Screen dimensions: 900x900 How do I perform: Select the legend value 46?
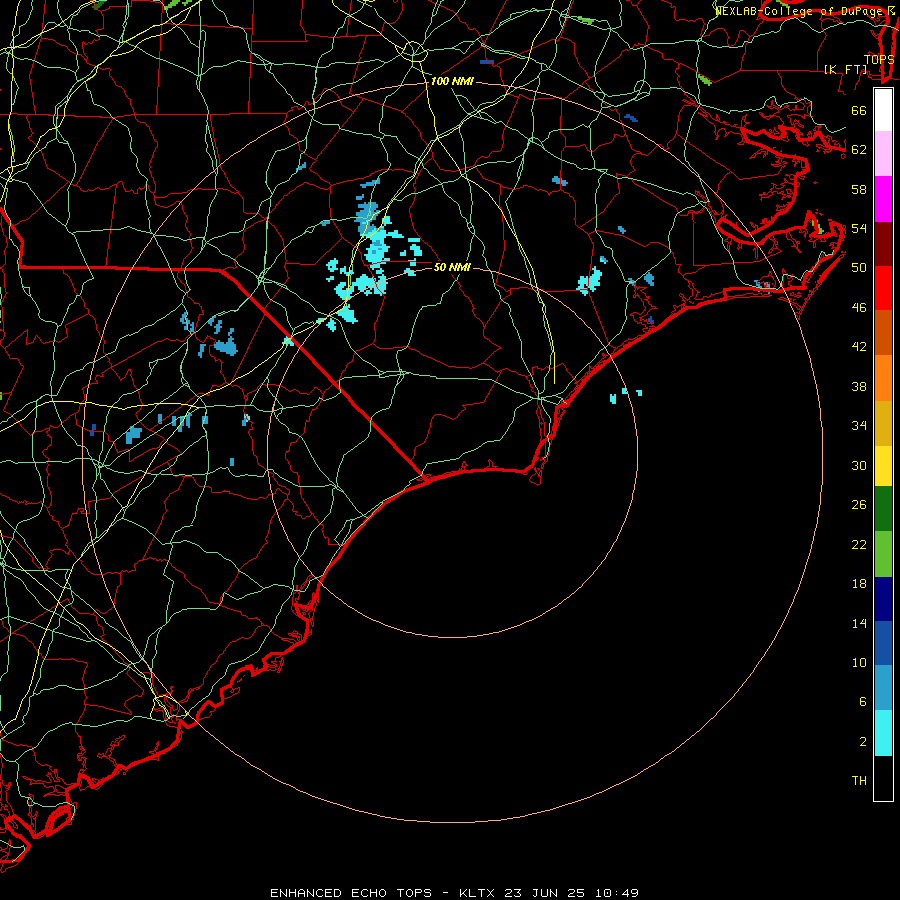[859, 308]
